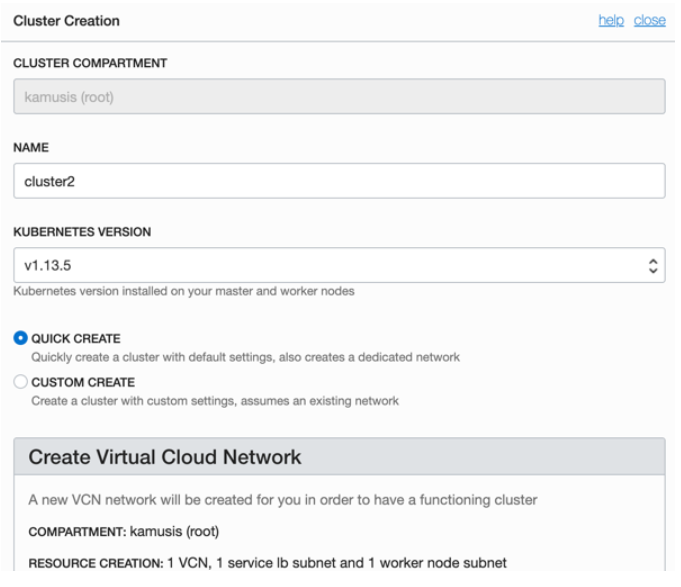Click the Custom Create label text

pyautogui.click(x=83, y=382)
